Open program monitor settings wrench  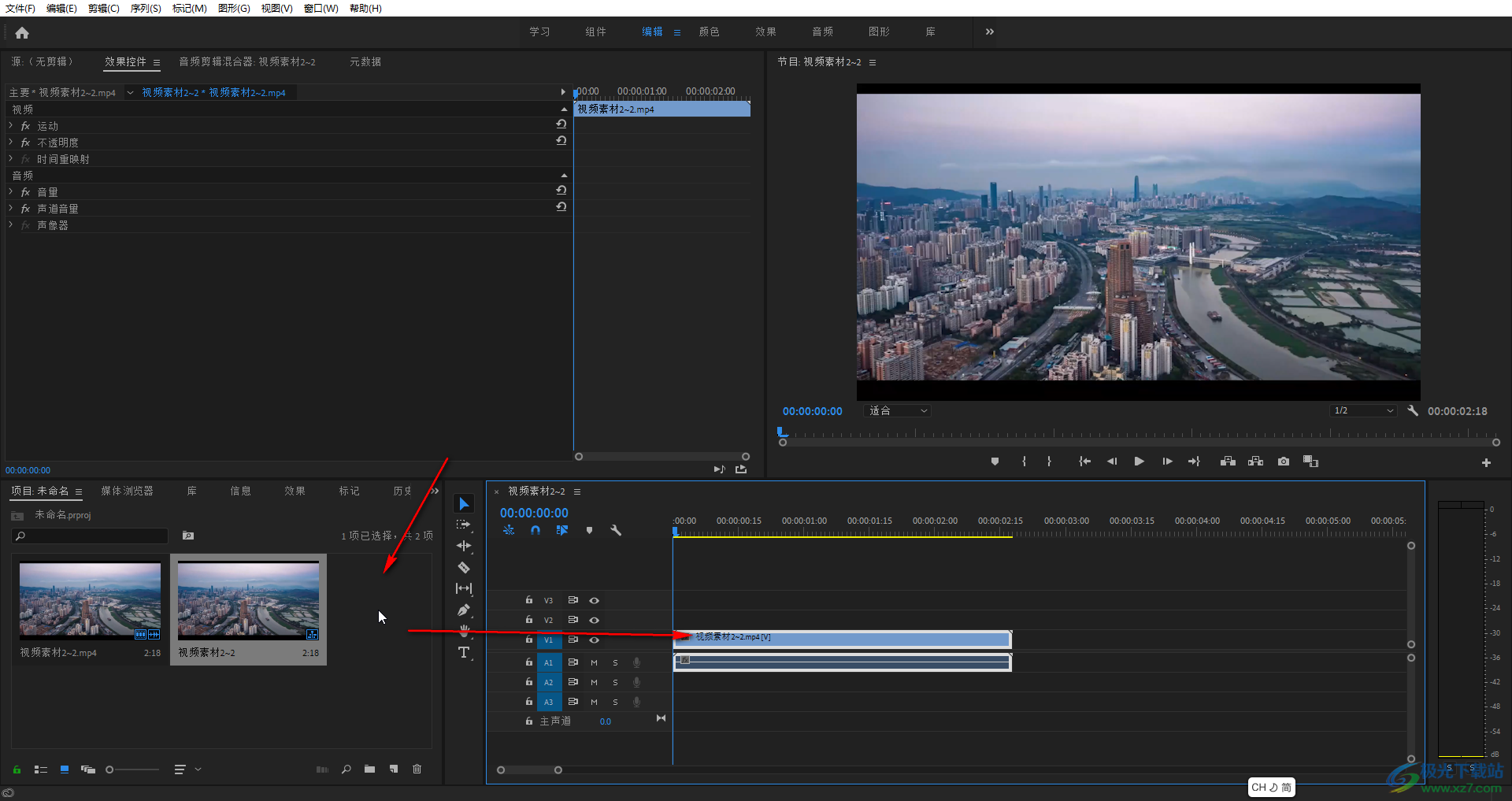point(1413,411)
